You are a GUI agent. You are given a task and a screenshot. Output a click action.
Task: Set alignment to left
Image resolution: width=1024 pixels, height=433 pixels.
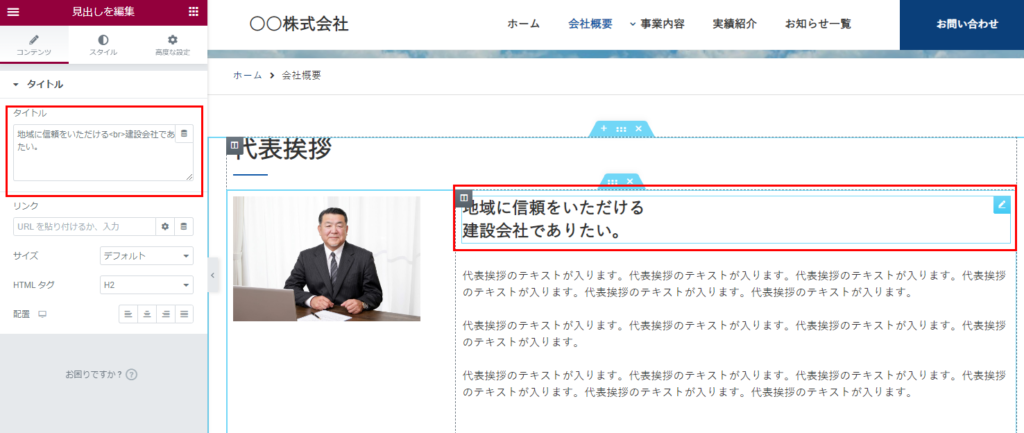pos(128,314)
